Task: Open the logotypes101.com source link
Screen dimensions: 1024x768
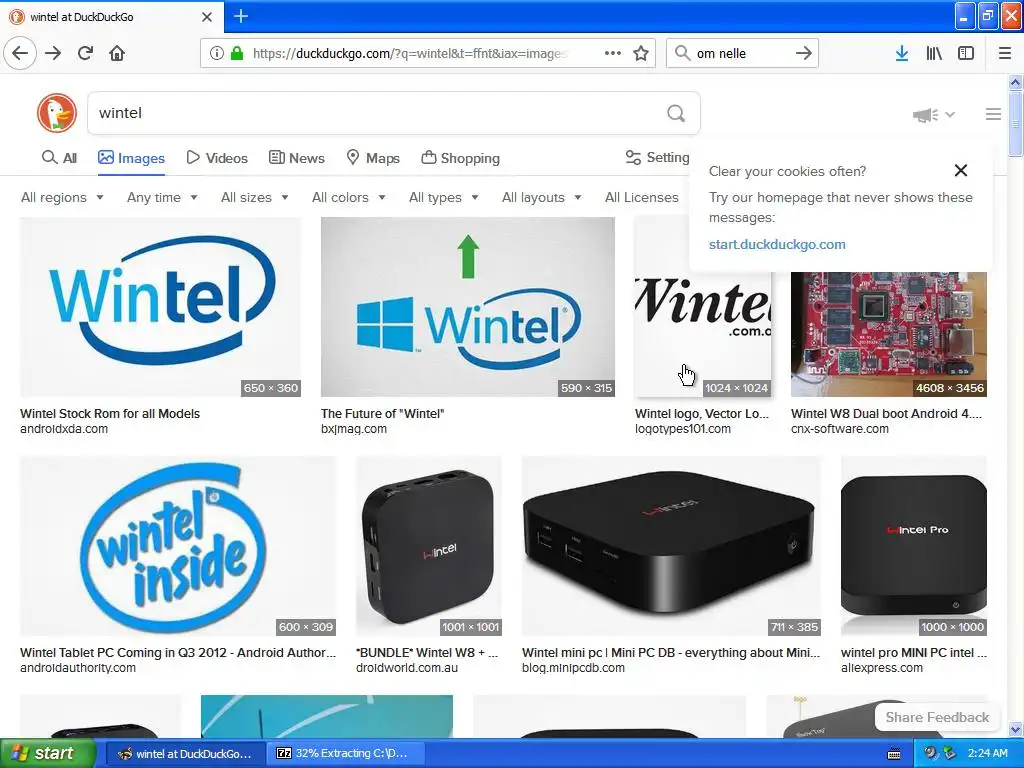Action: (x=682, y=429)
